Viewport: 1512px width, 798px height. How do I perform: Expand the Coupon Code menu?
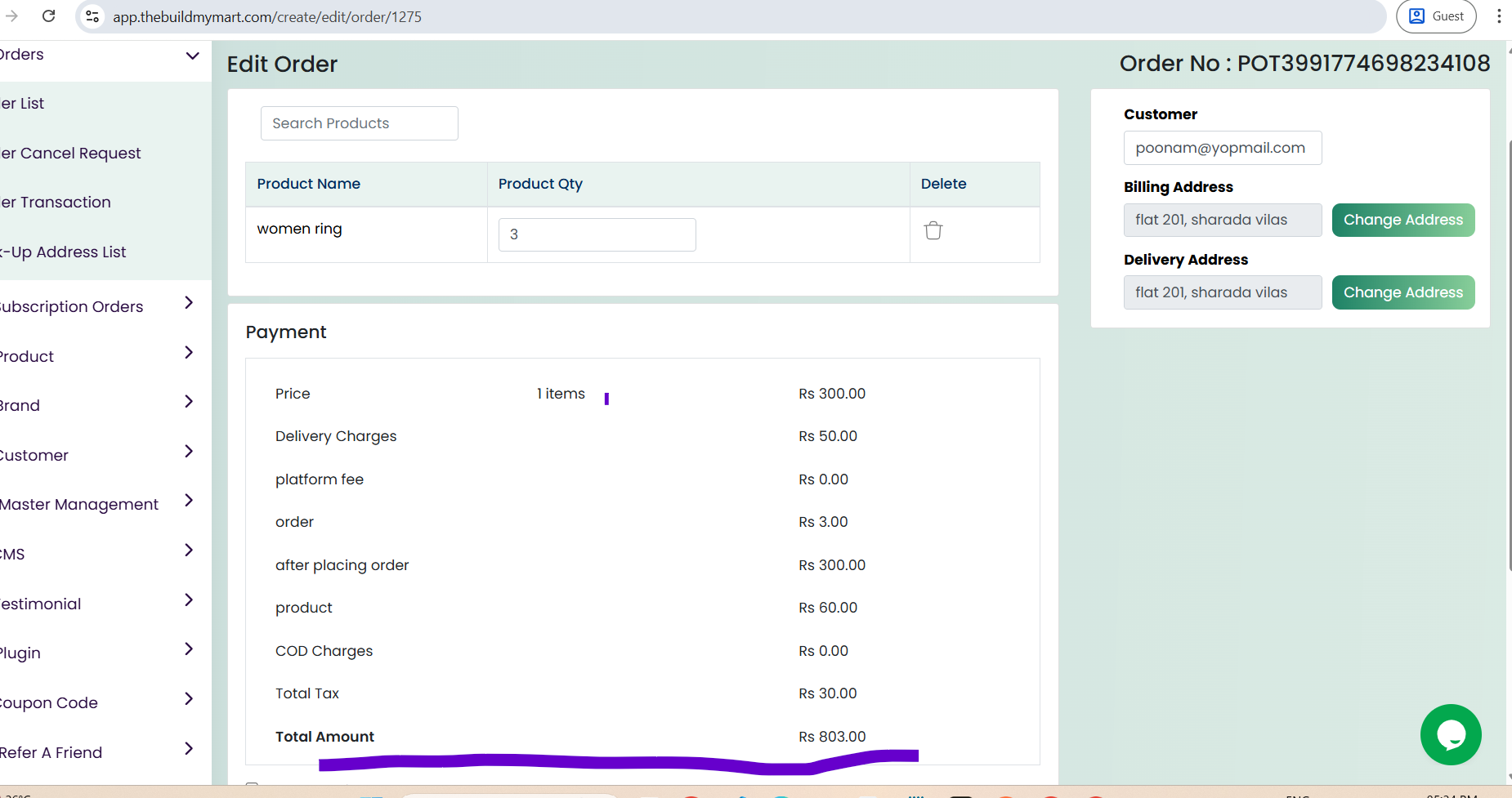[189, 699]
